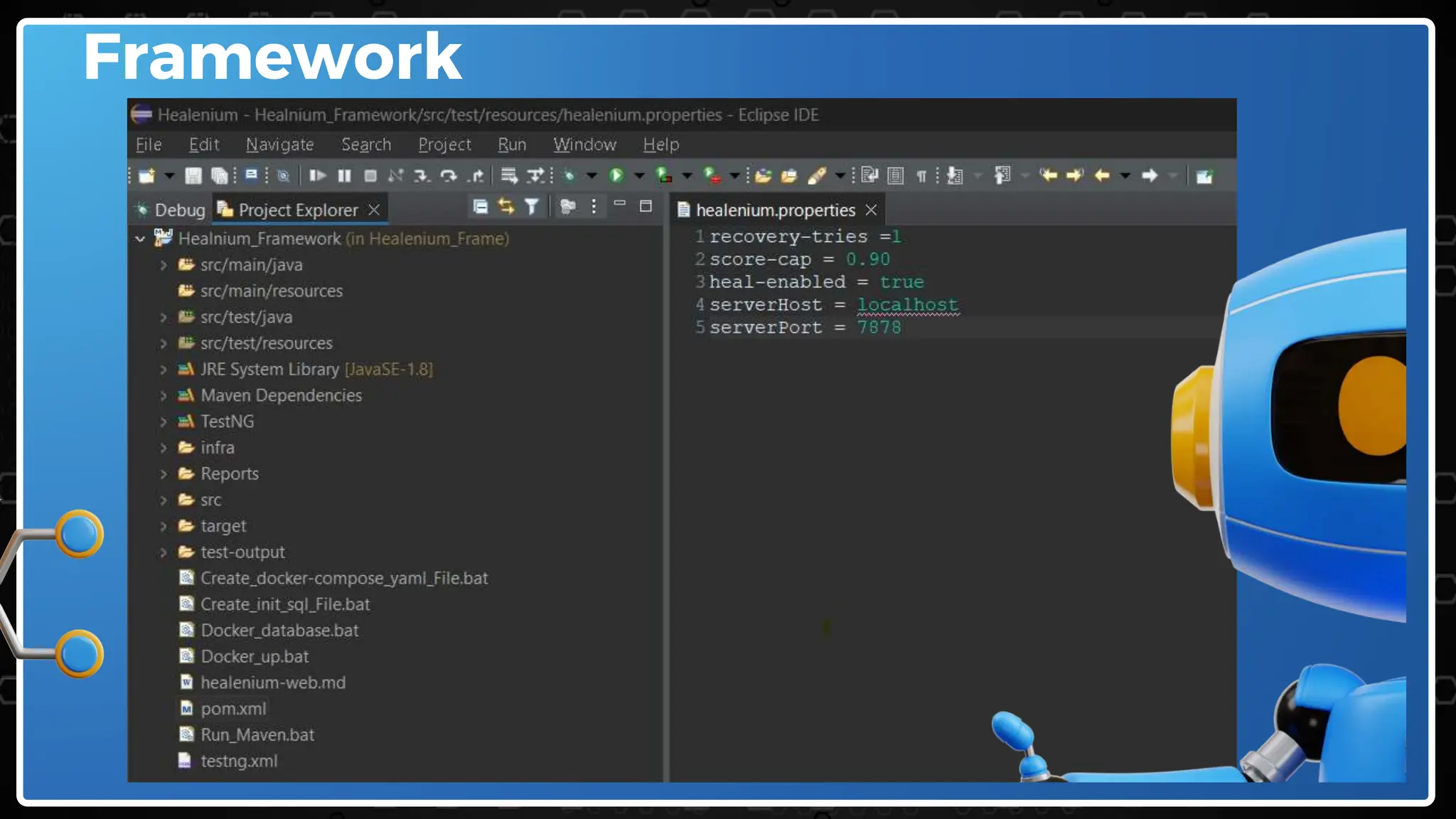Viewport: 1456px width, 819px height.
Task: Select the Project Explorer tab
Action: pyautogui.click(x=298, y=210)
